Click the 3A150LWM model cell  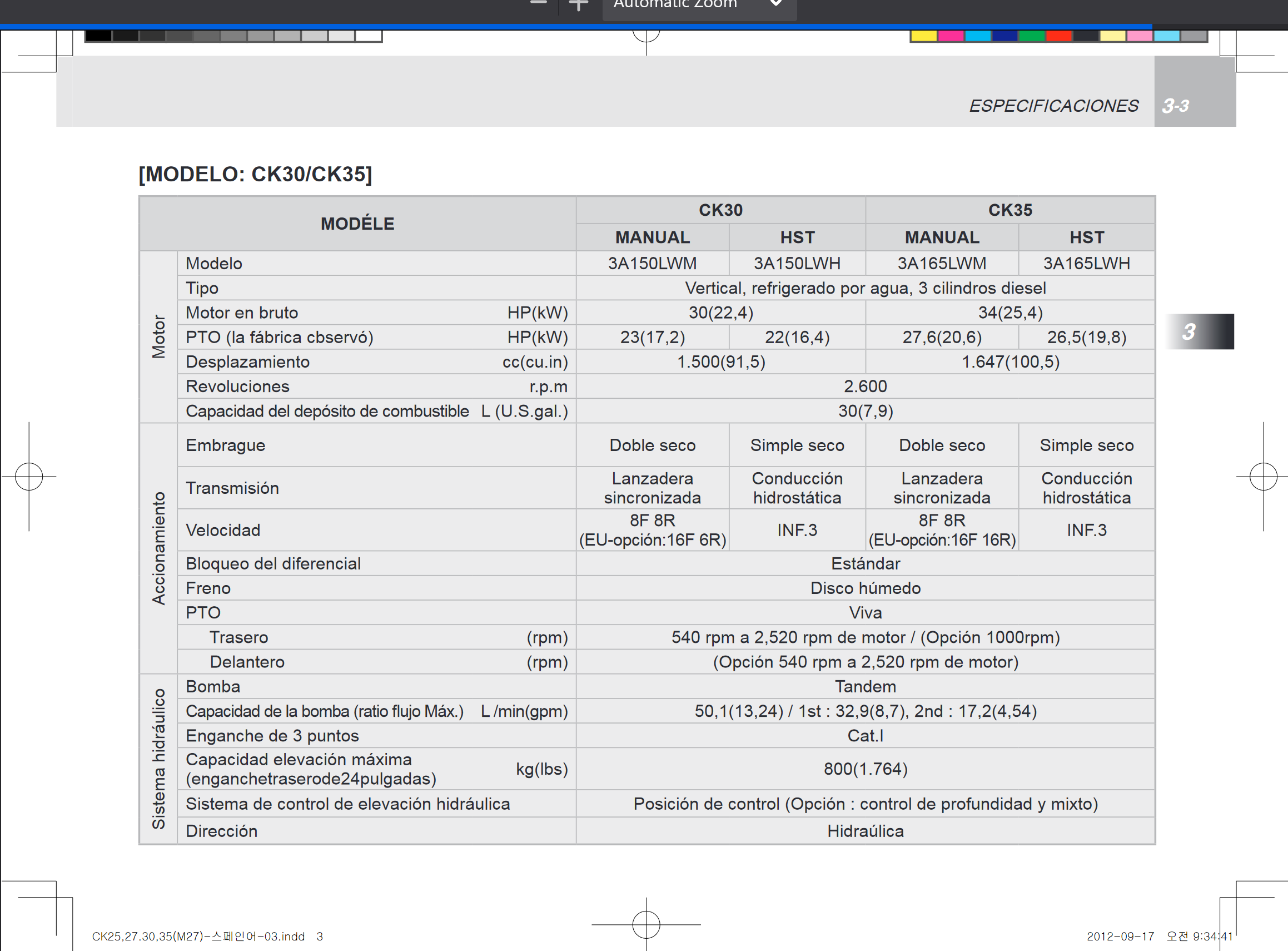(x=653, y=264)
